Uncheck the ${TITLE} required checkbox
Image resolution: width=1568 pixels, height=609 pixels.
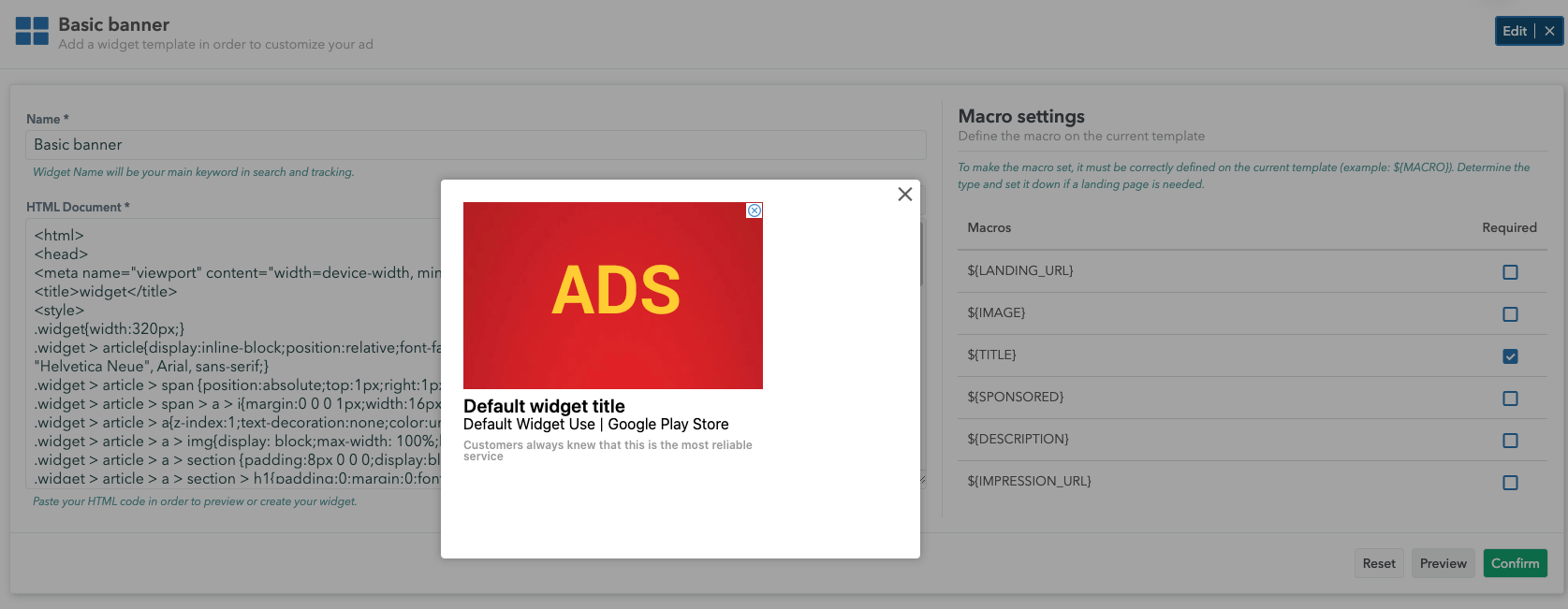tap(1509, 356)
